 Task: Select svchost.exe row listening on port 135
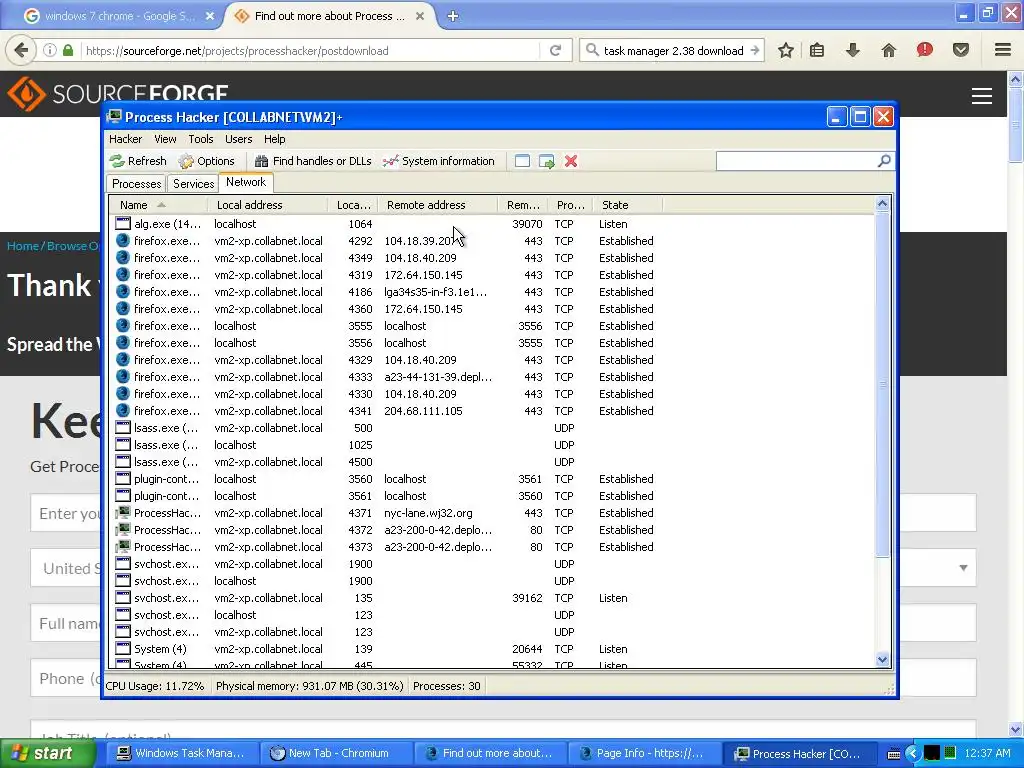[385, 598]
